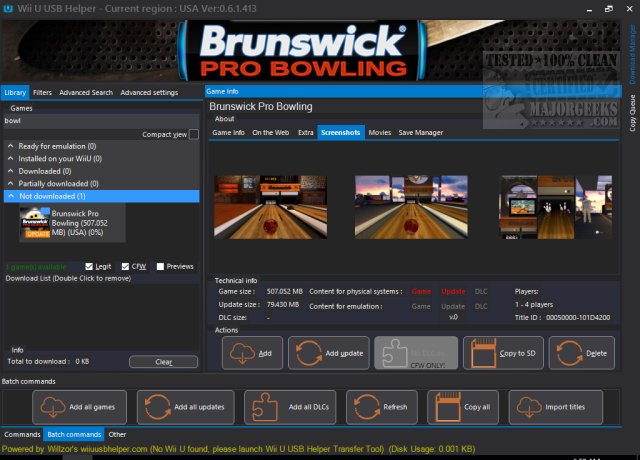The height and width of the screenshot is (460, 640).
Task: Click the Refresh label
Action: coord(395,407)
